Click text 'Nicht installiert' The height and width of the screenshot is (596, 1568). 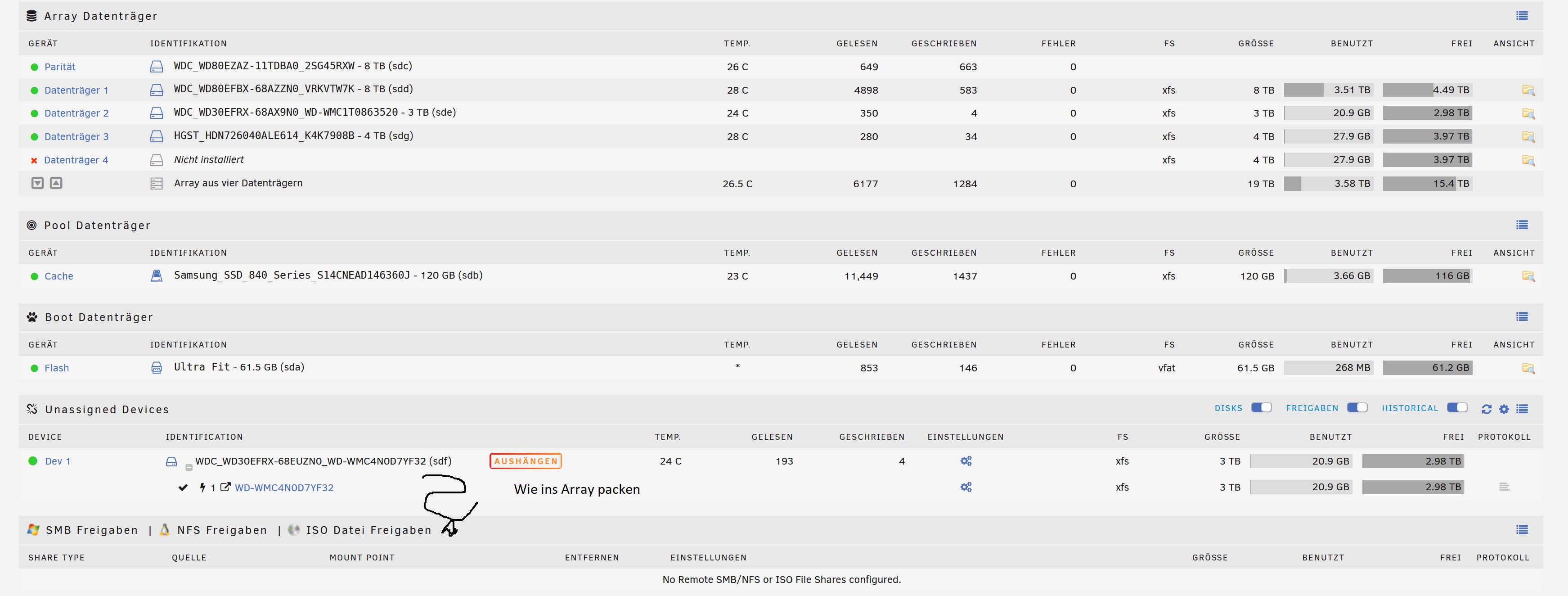coord(209,159)
